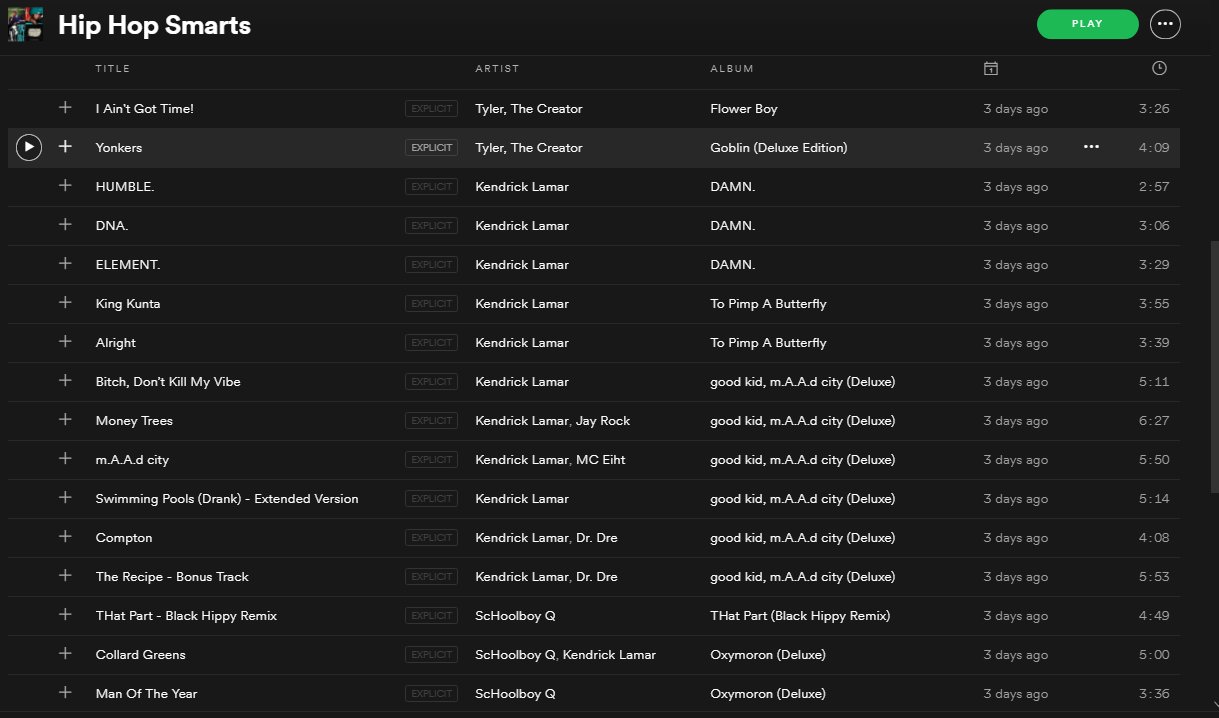Open Dr. Dre on Compton row

(x=597, y=538)
